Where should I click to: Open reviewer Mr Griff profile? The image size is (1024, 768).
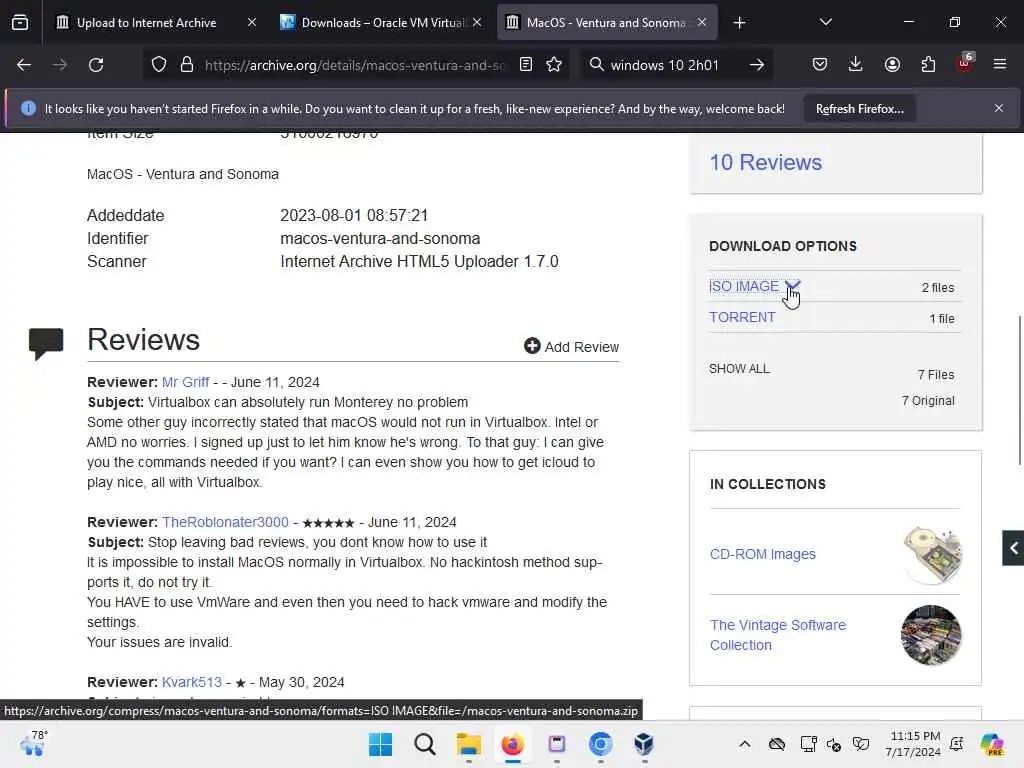click(x=185, y=382)
